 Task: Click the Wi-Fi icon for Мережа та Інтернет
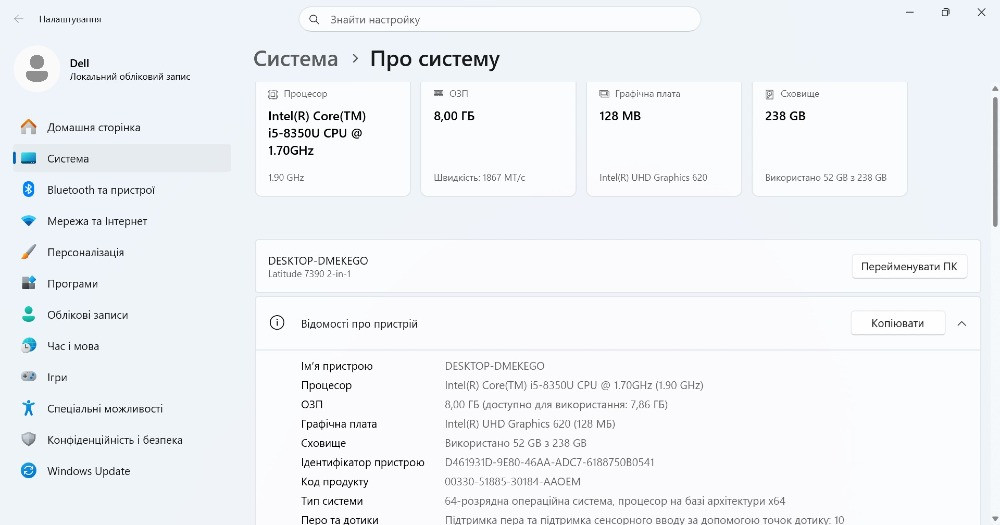click(29, 221)
